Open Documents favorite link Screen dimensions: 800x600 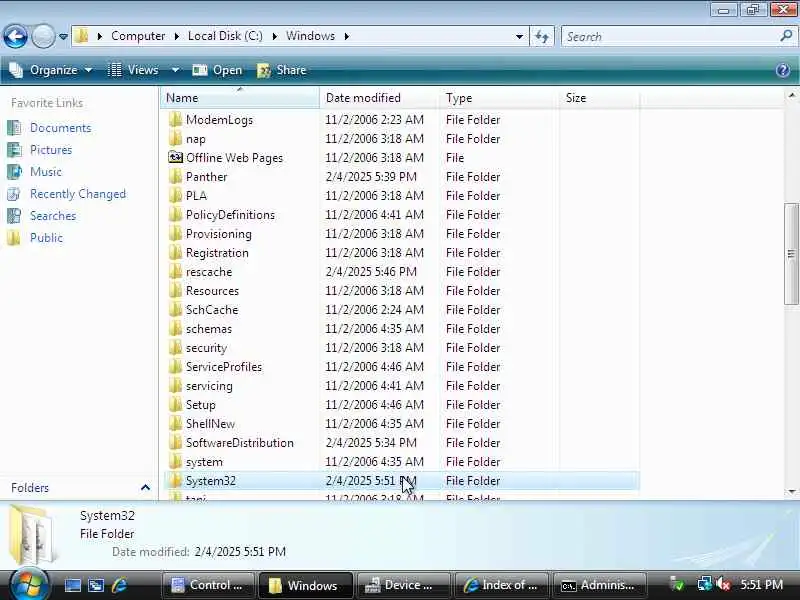click(x=60, y=128)
